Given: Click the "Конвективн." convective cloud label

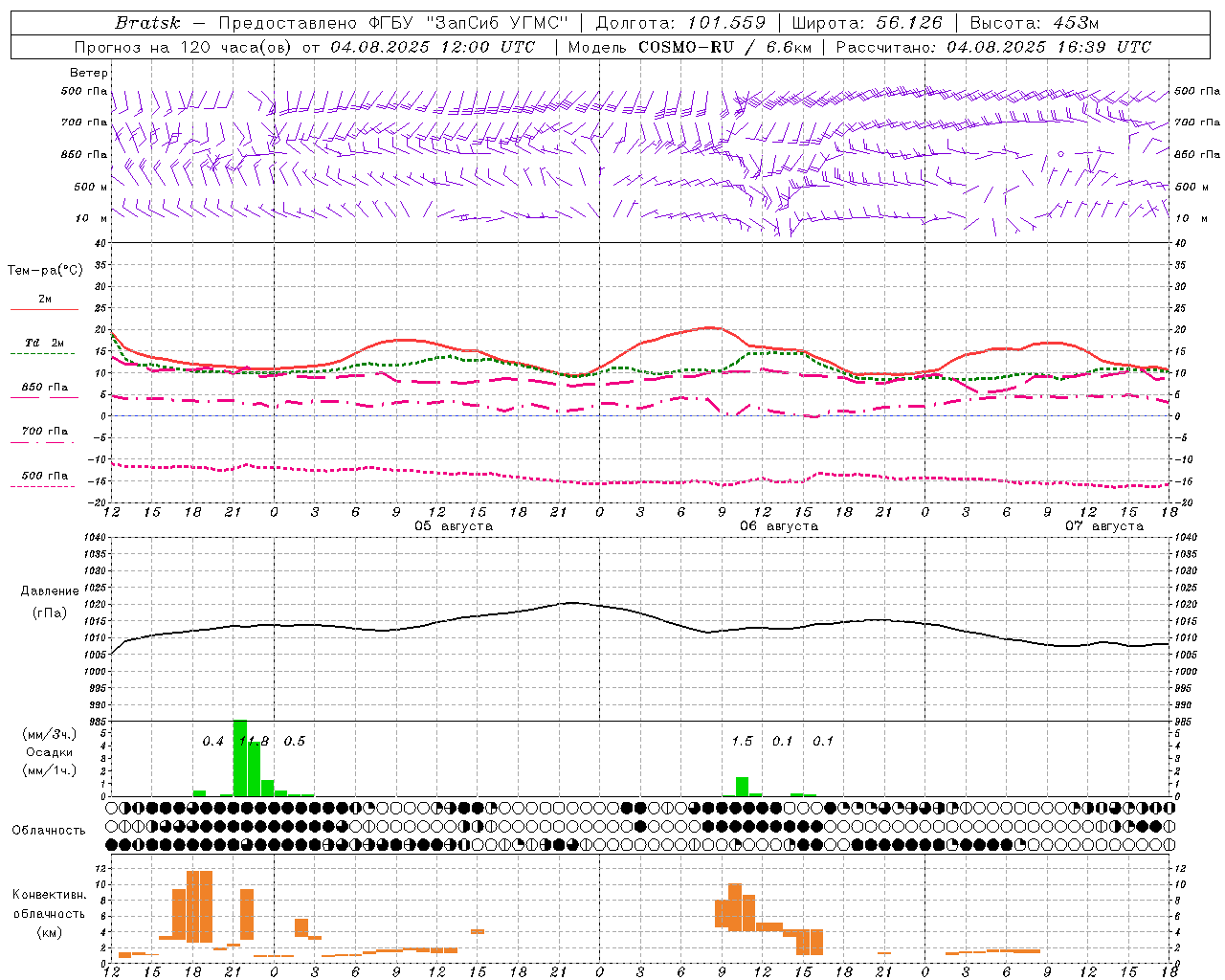Looking at the screenshot, I should click(50, 895).
